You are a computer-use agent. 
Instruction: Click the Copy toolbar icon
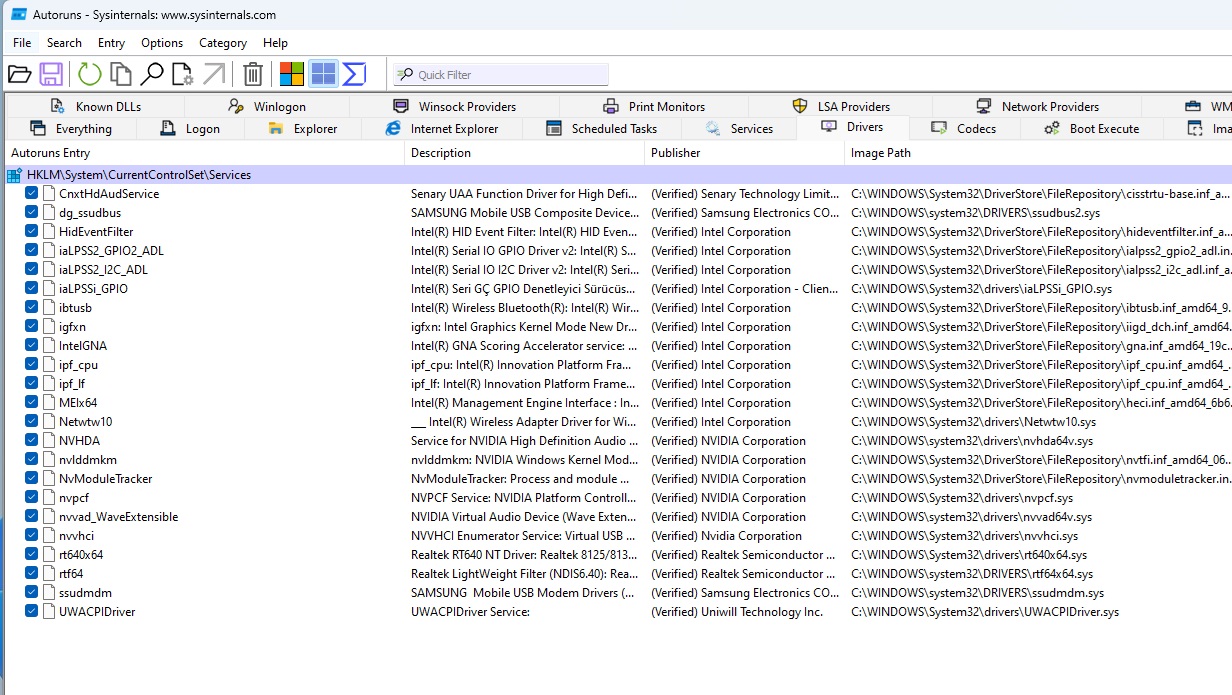point(121,74)
